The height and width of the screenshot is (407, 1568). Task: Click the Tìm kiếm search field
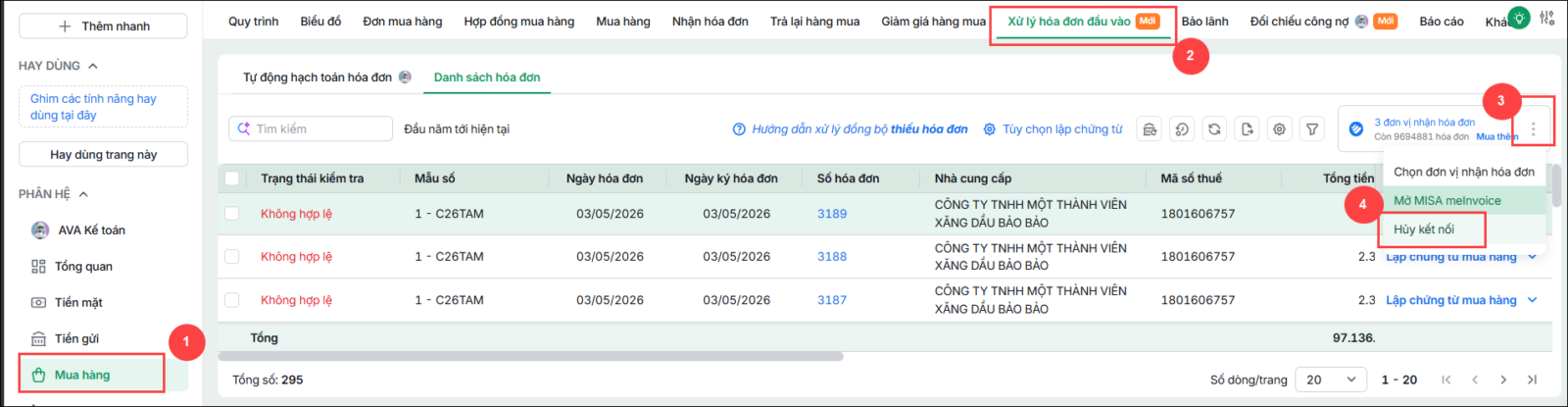click(311, 128)
